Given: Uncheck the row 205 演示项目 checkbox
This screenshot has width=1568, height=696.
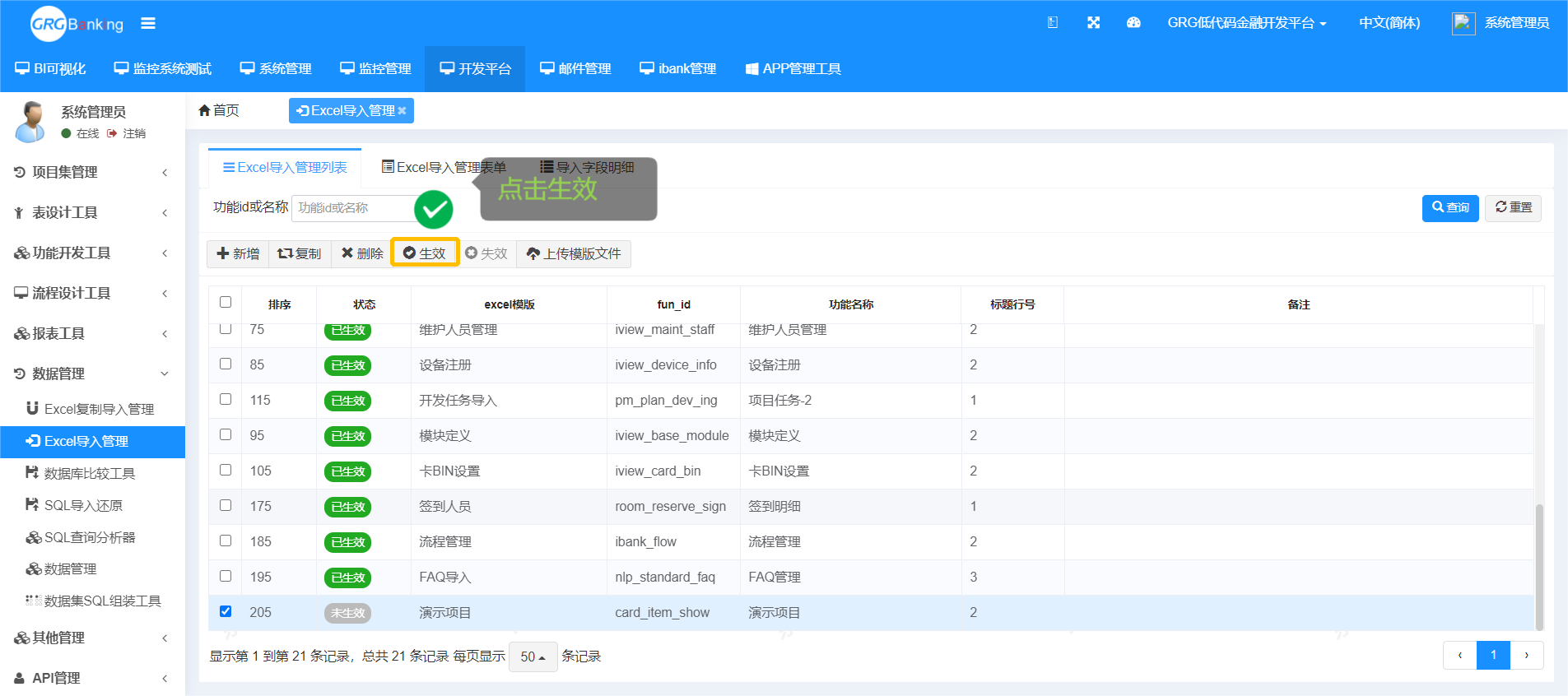Looking at the screenshot, I should click(x=226, y=611).
